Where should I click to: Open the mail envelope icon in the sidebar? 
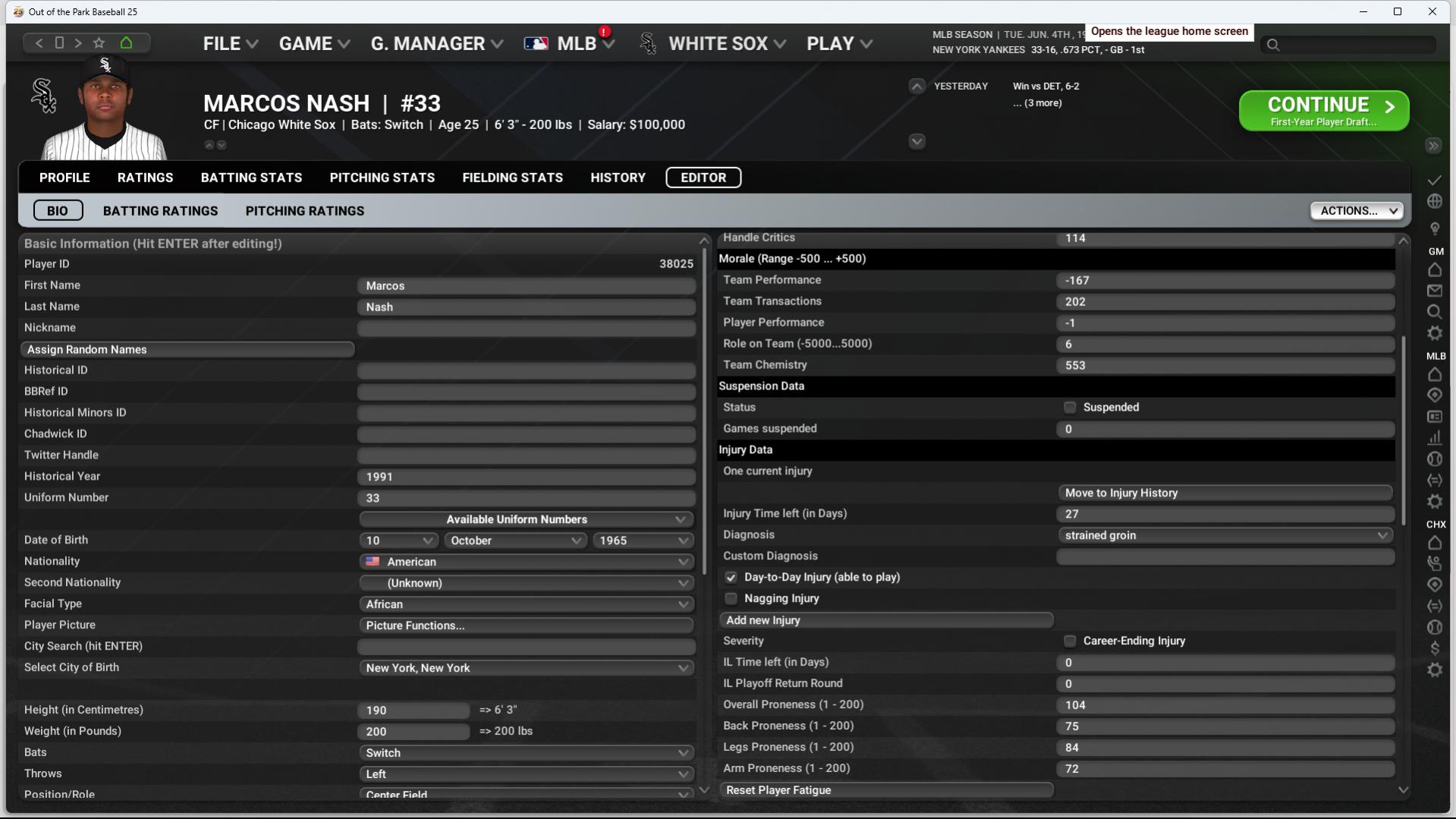(1434, 291)
